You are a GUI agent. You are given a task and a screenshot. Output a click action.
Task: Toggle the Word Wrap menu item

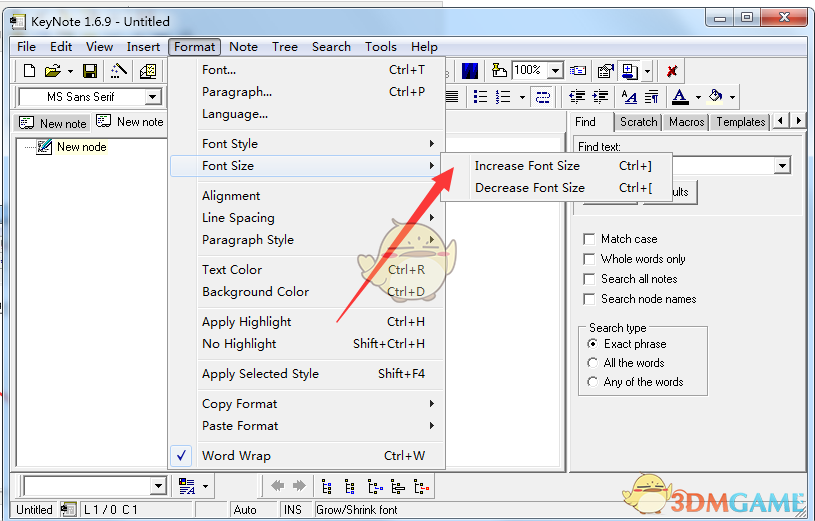point(308,456)
